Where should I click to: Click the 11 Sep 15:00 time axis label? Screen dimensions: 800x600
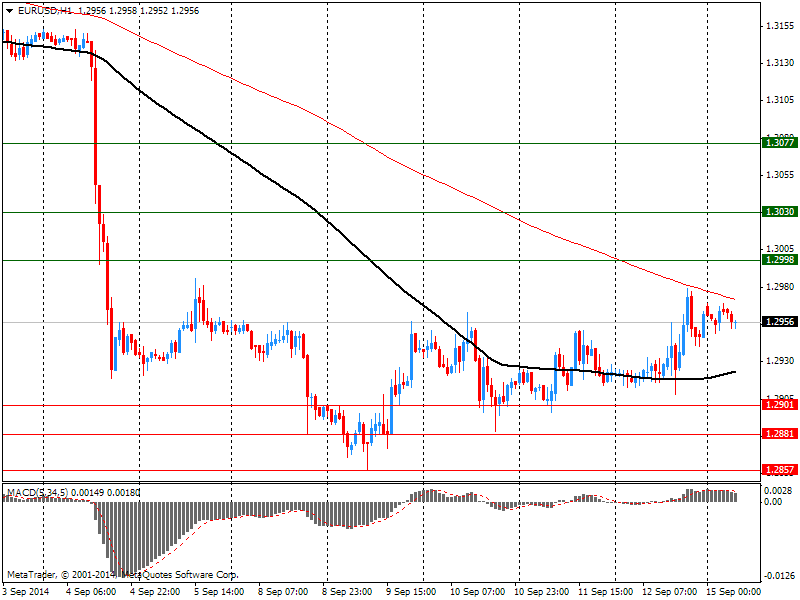coord(606,592)
